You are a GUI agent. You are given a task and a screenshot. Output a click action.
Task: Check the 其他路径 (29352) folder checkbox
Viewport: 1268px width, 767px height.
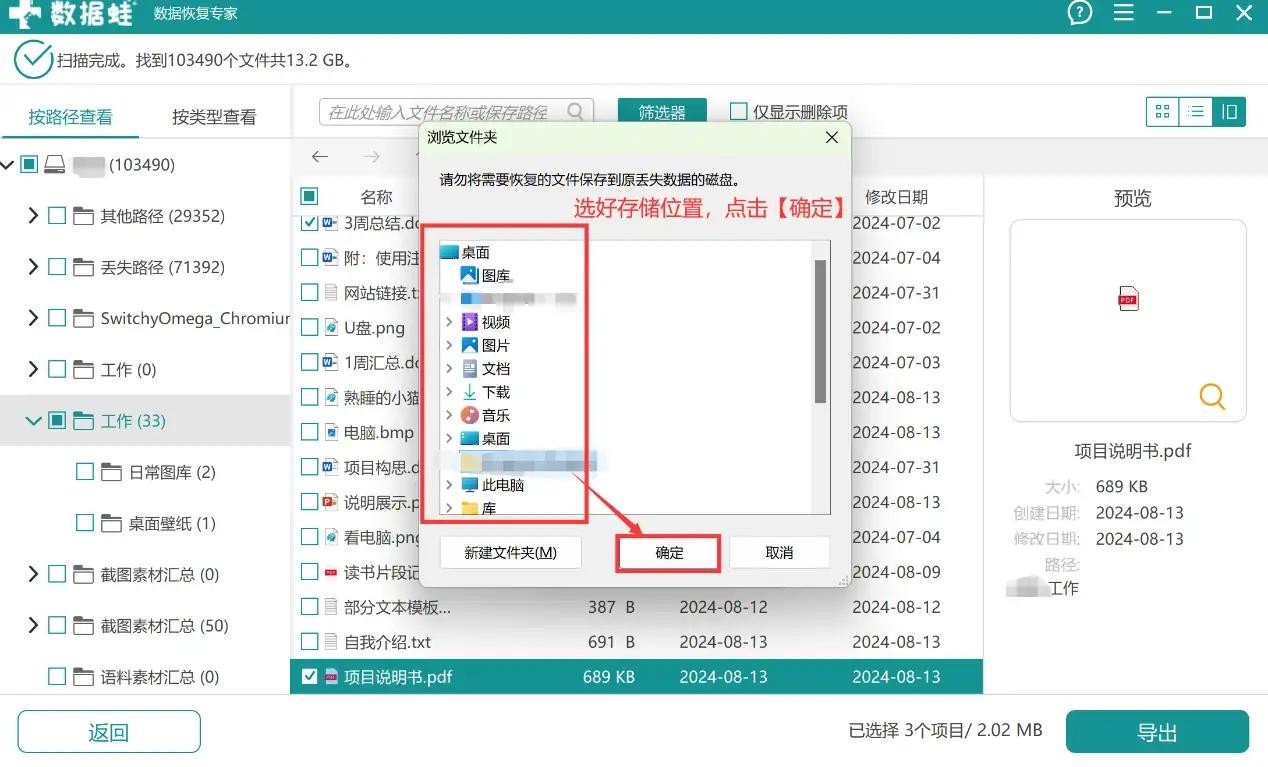(x=58, y=216)
